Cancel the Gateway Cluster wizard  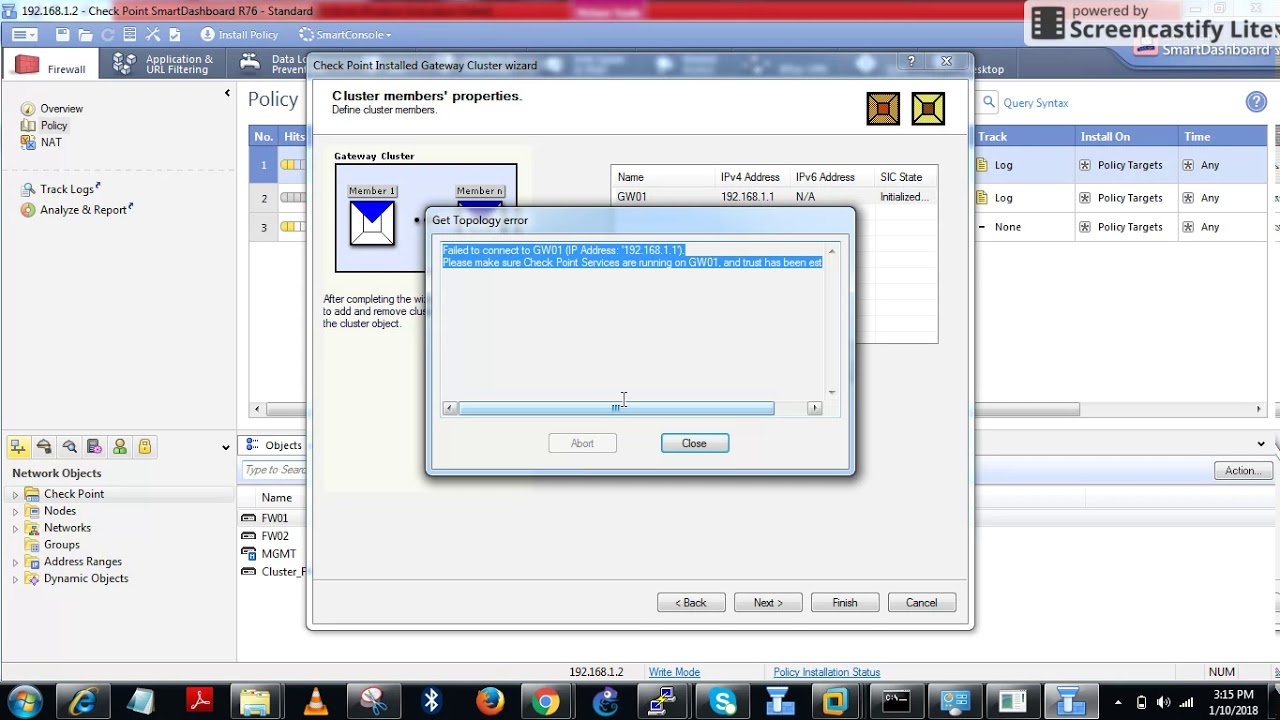922,603
